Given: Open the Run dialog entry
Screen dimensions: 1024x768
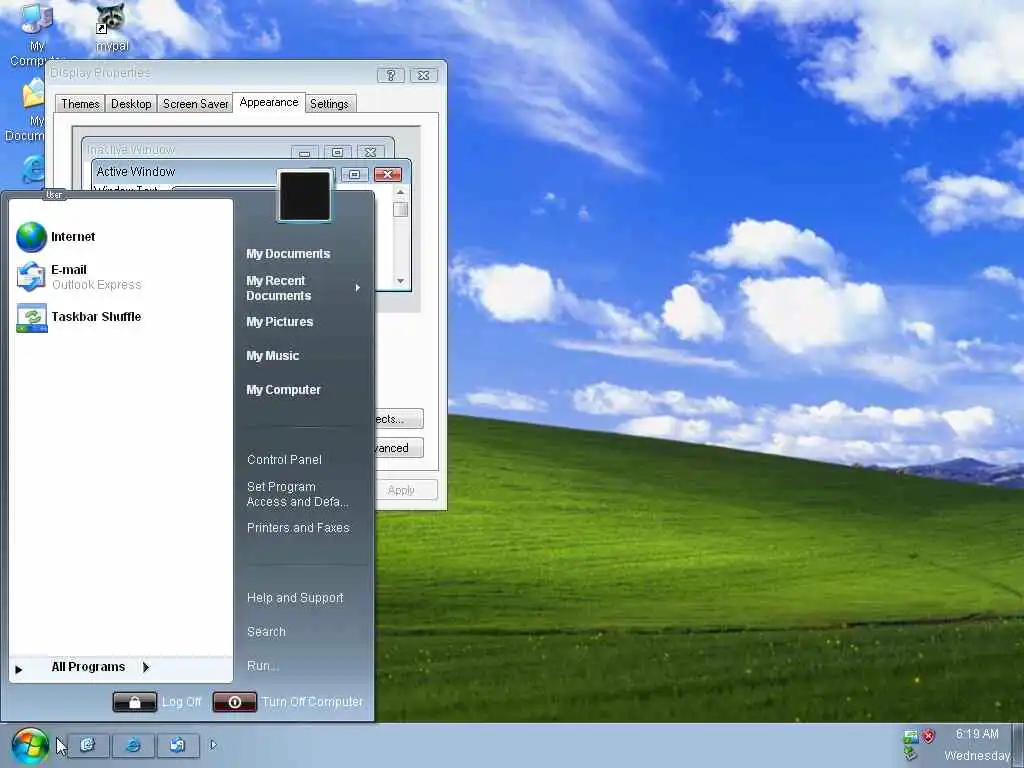Looking at the screenshot, I should 263,665.
